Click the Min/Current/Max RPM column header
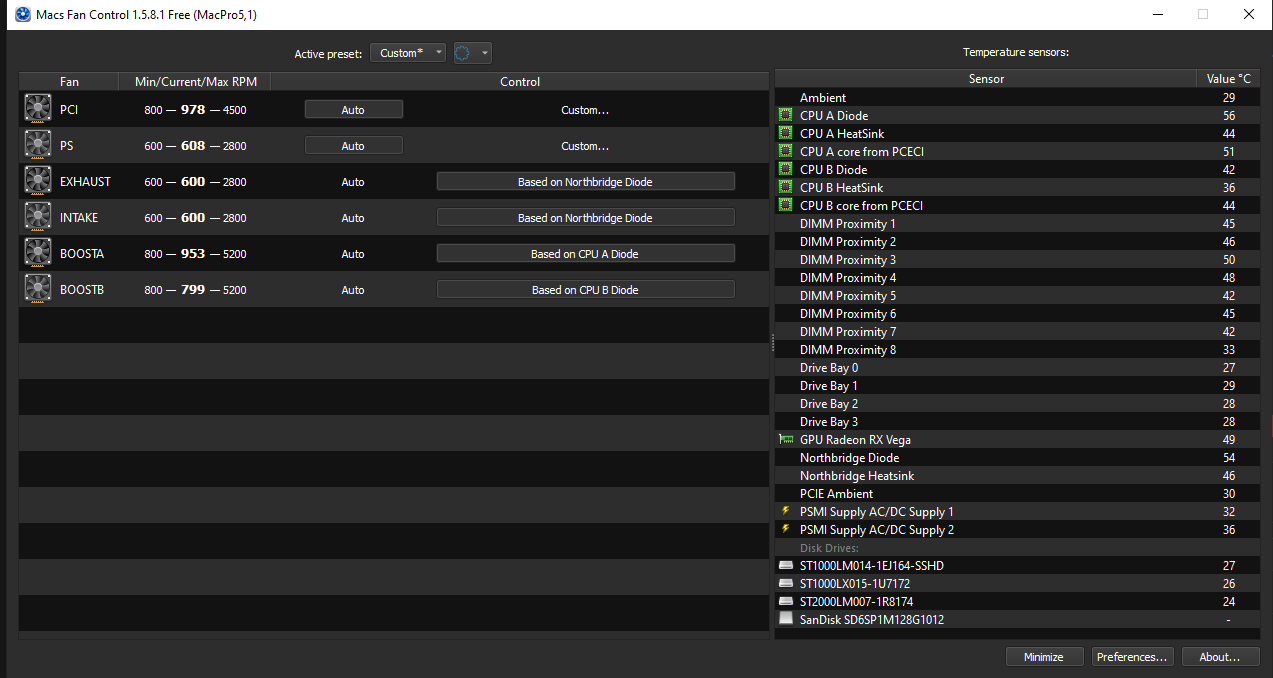This screenshot has height=678, width=1273. tap(195, 82)
